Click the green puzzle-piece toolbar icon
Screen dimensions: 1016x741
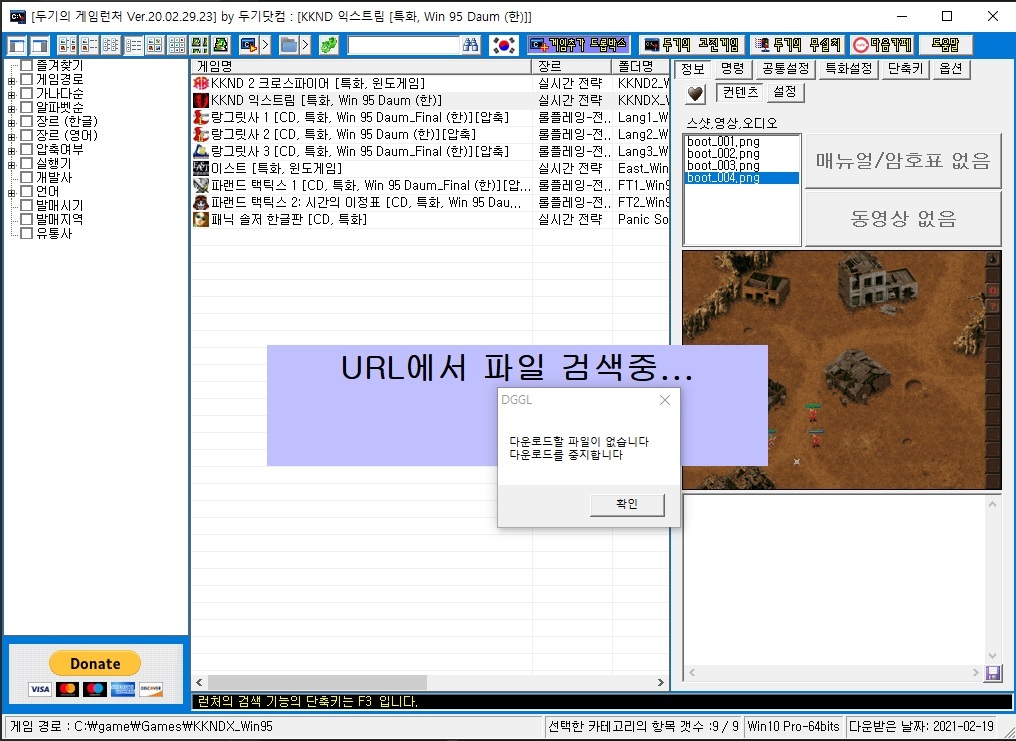[x=328, y=45]
